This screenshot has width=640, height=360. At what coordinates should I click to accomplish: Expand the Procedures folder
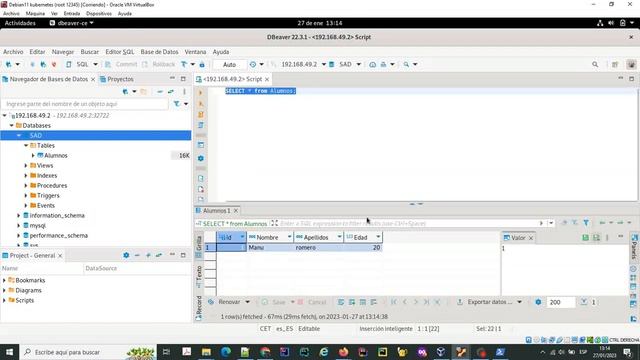[x=26, y=186]
